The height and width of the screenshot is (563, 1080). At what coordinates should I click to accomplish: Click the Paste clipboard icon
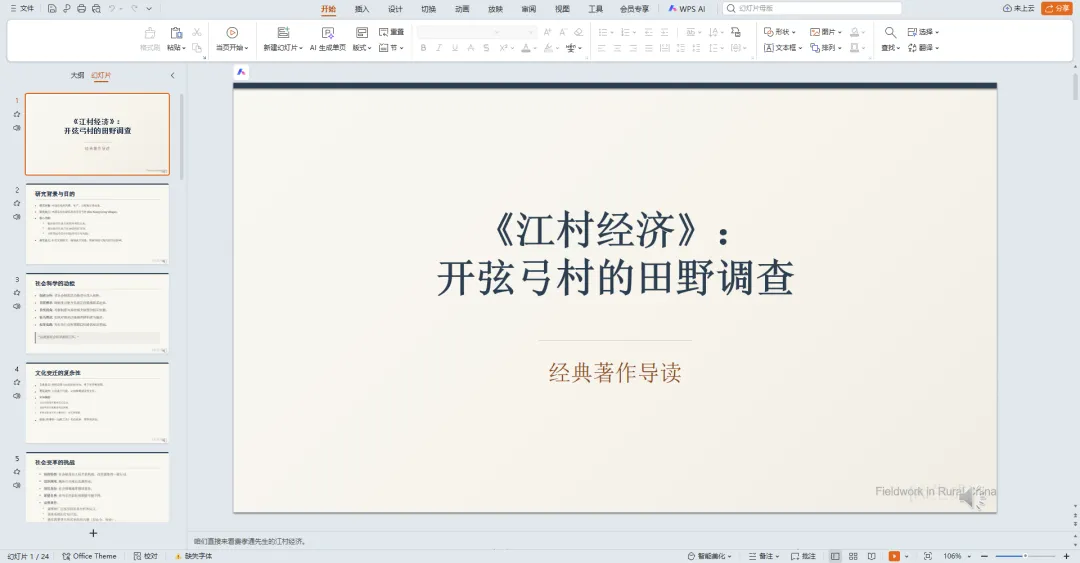click(x=176, y=32)
